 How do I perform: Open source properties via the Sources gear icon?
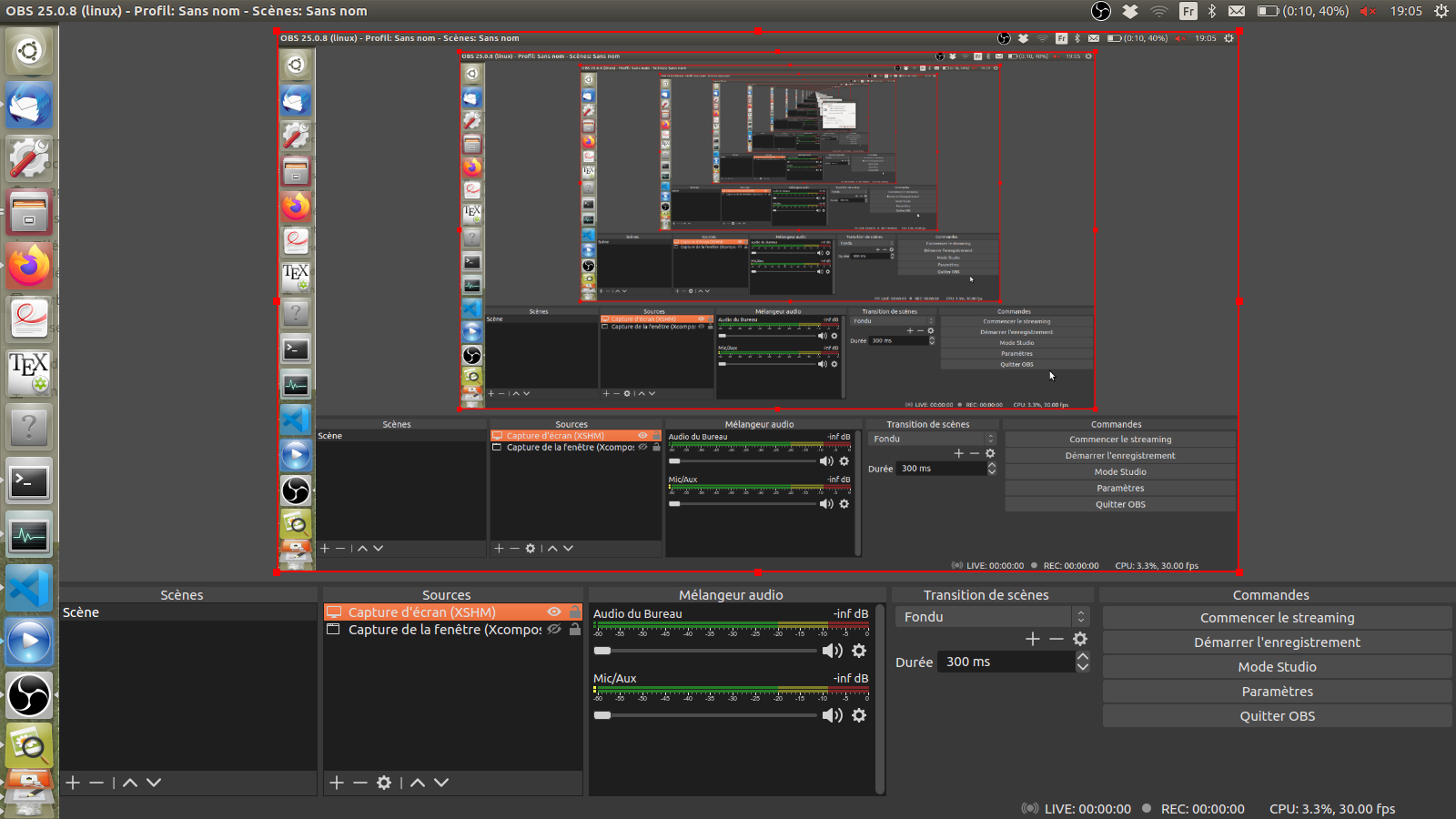pyautogui.click(x=384, y=783)
